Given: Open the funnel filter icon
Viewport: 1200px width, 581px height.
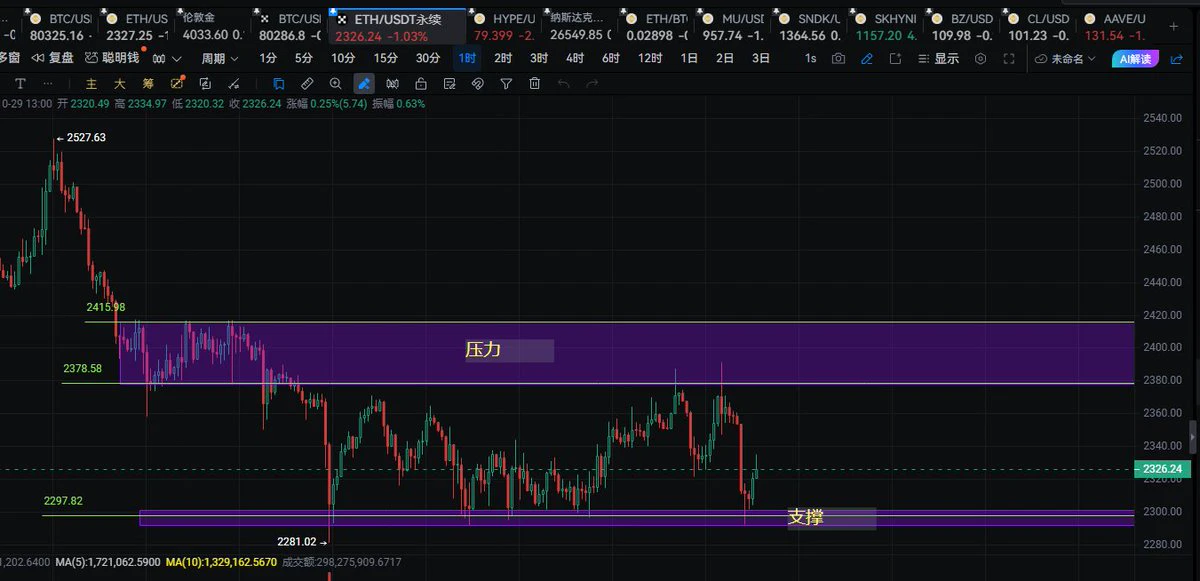Looking at the screenshot, I should coord(507,84).
